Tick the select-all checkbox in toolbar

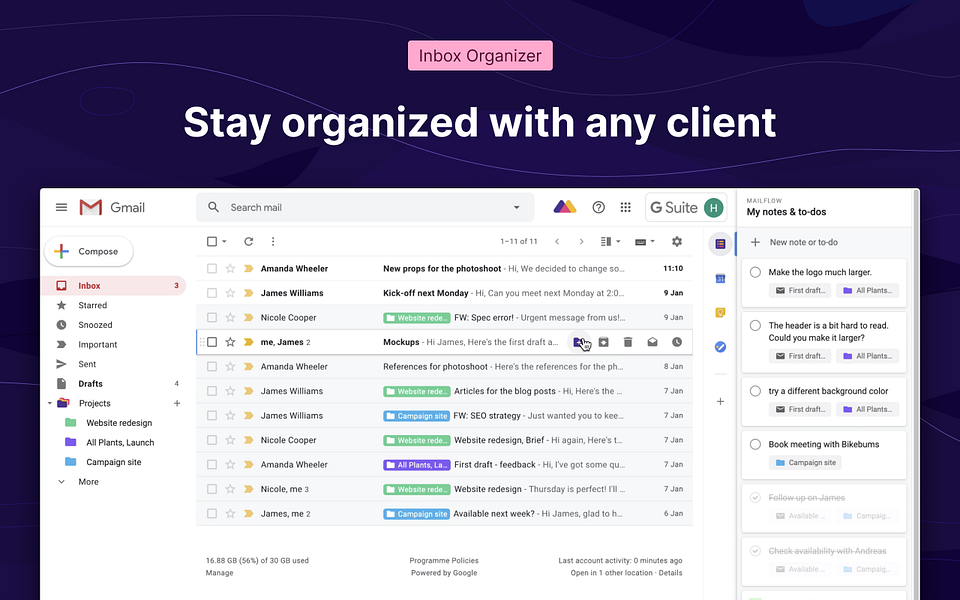click(x=212, y=242)
